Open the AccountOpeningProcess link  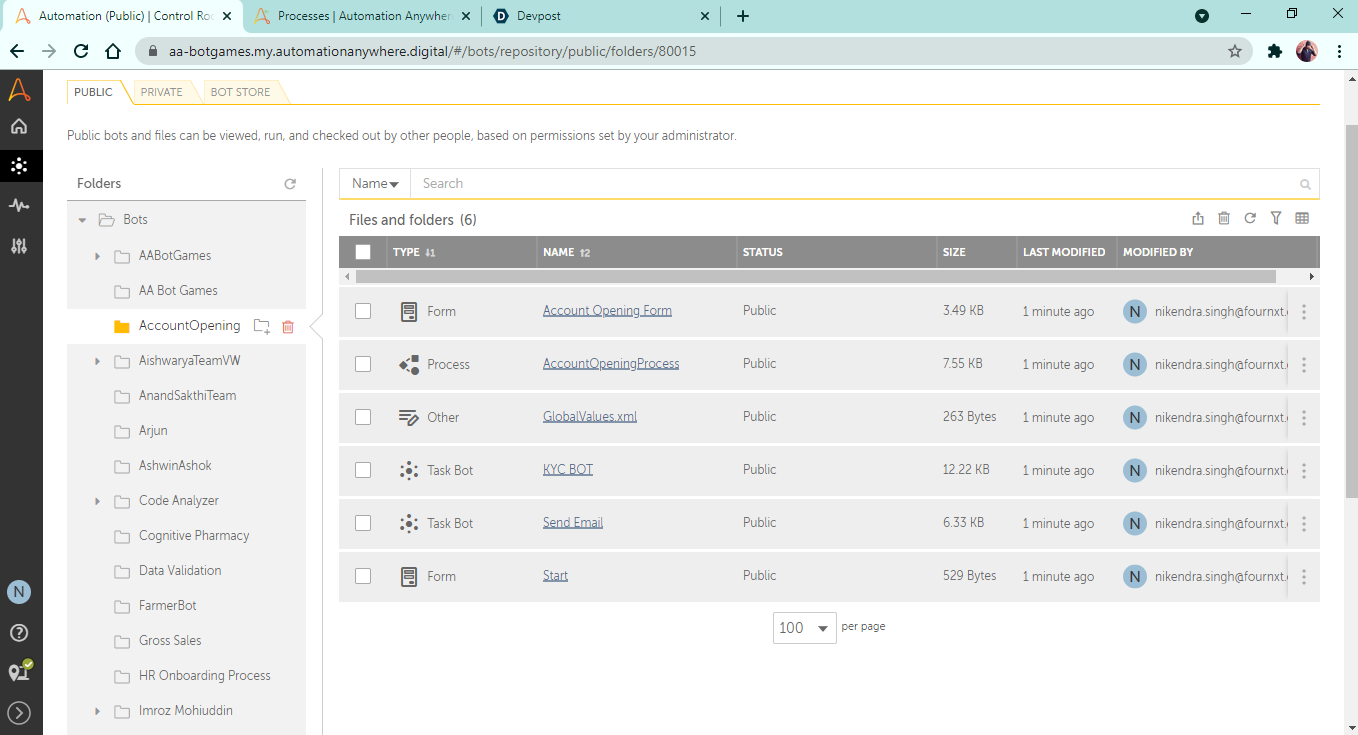611,364
